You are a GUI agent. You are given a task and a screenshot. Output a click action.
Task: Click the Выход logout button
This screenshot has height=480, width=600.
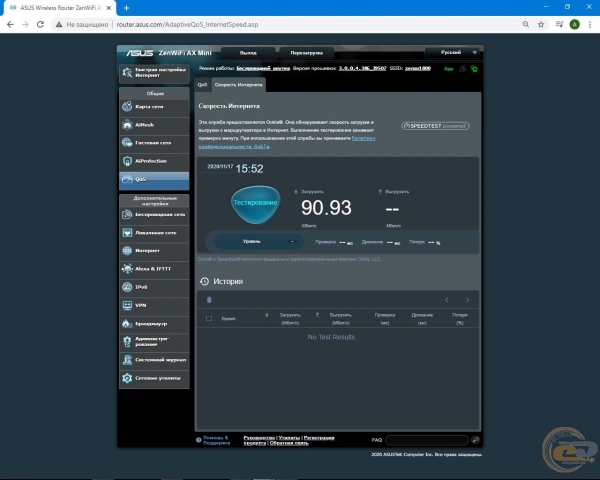pyautogui.click(x=248, y=53)
